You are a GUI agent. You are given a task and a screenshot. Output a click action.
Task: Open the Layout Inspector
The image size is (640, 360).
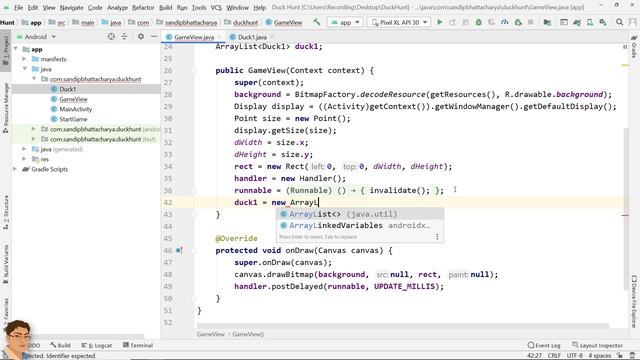pyautogui.click(x=597, y=345)
